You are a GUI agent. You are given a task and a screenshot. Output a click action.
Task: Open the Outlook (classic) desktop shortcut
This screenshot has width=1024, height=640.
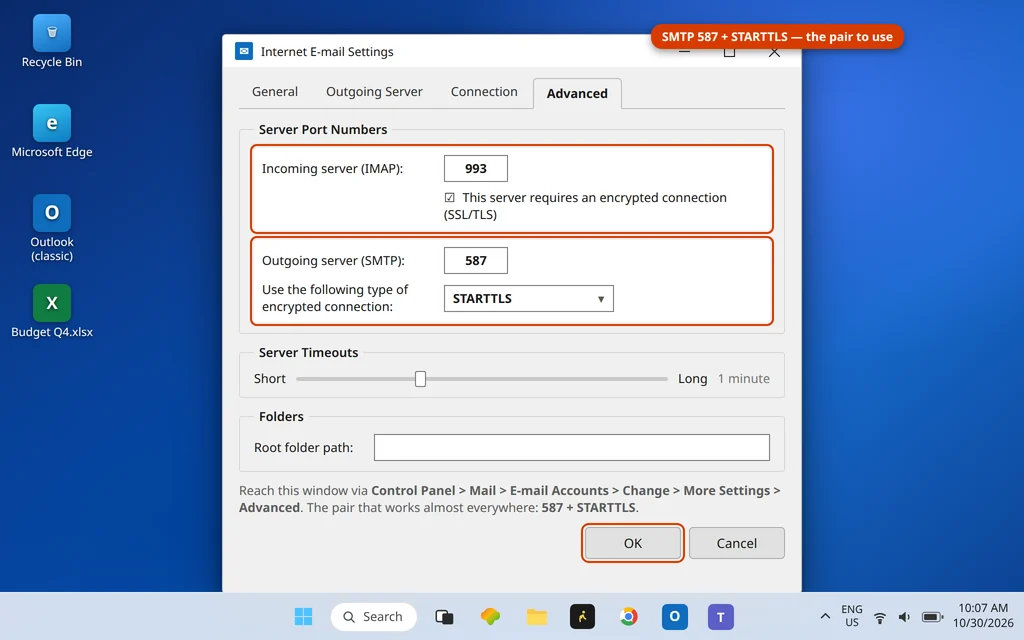tap(52, 228)
